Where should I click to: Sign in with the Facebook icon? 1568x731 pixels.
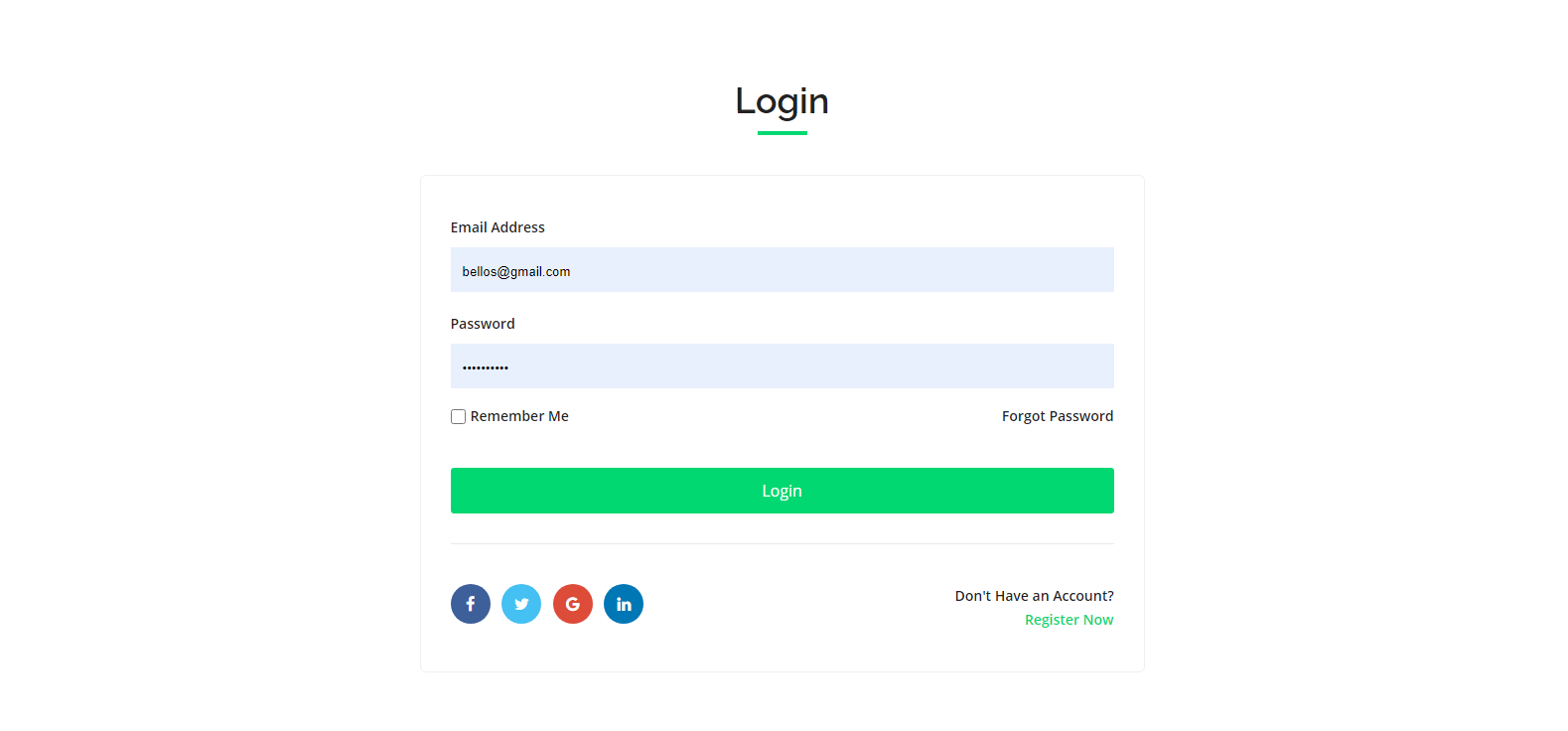(x=471, y=604)
